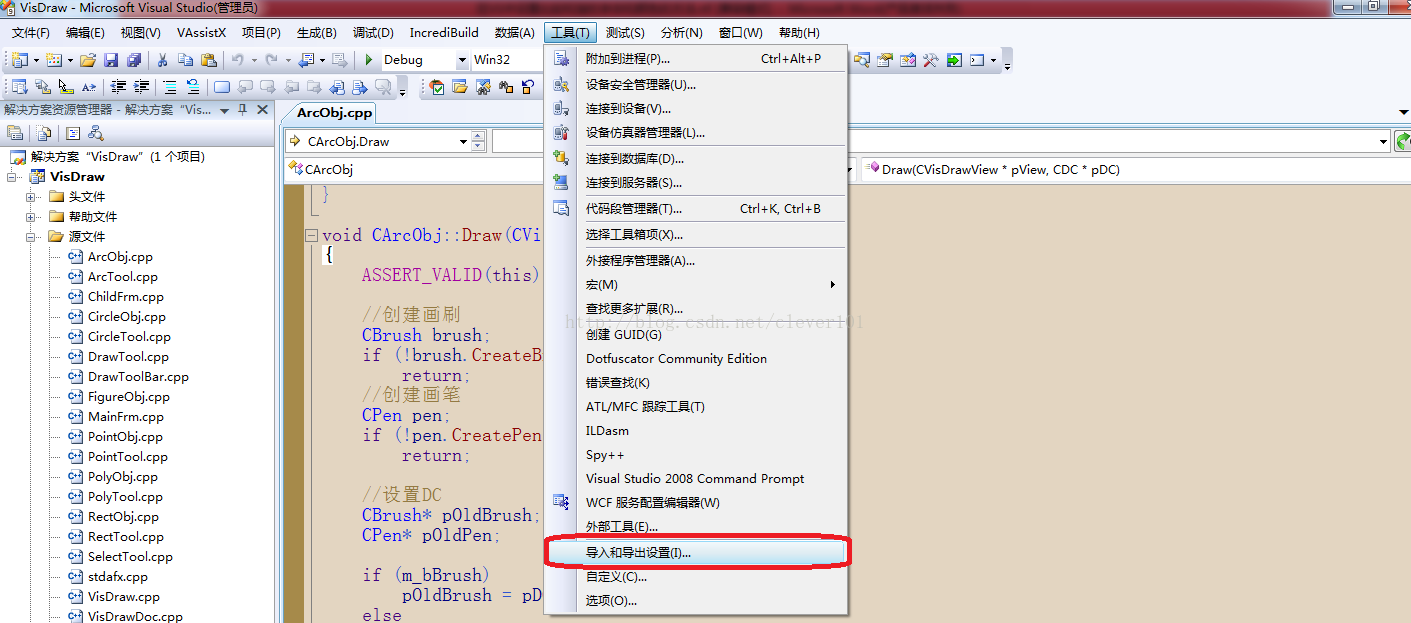Open the Object Browser toolbar icon
This screenshot has height=623, width=1411.
tap(908, 60)
